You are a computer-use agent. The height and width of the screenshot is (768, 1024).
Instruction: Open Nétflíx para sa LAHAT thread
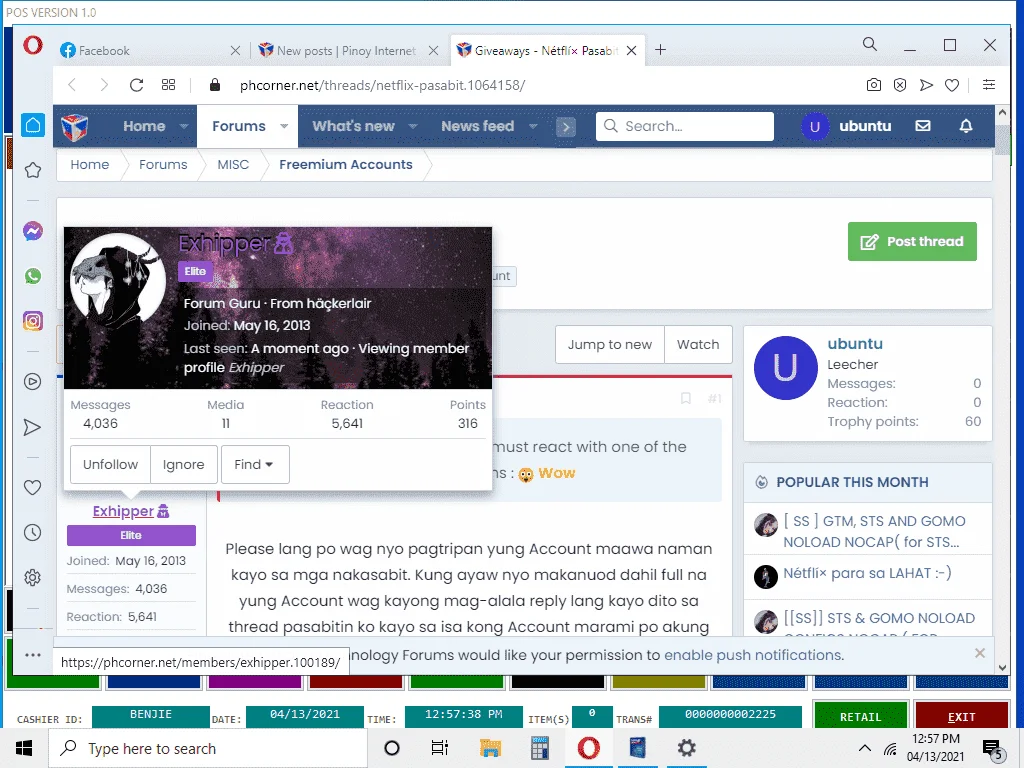click(867, 573)
